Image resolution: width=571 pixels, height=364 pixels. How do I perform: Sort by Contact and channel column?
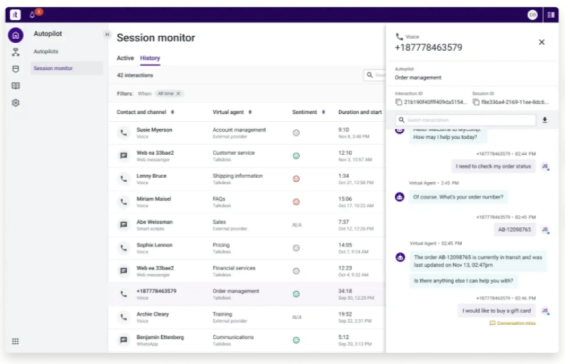173,112
